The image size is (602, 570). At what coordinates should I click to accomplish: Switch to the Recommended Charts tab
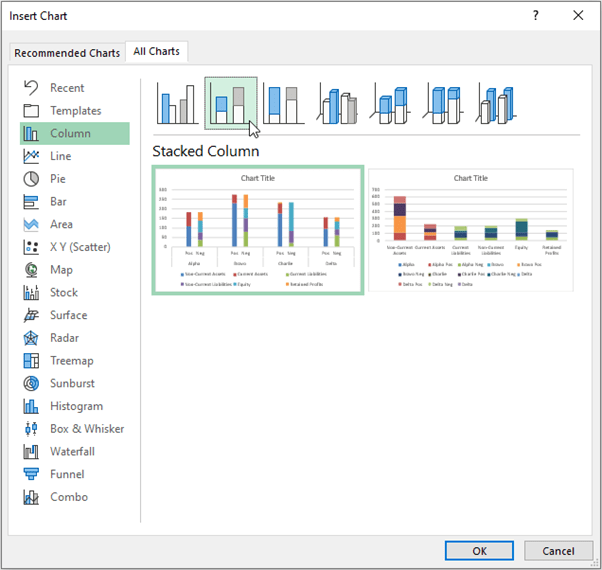coord(67,53)
